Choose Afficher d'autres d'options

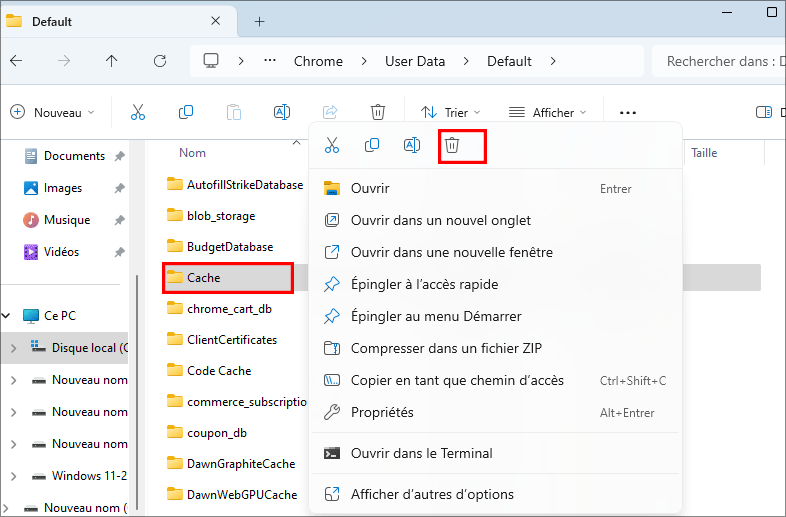[495, 494]
